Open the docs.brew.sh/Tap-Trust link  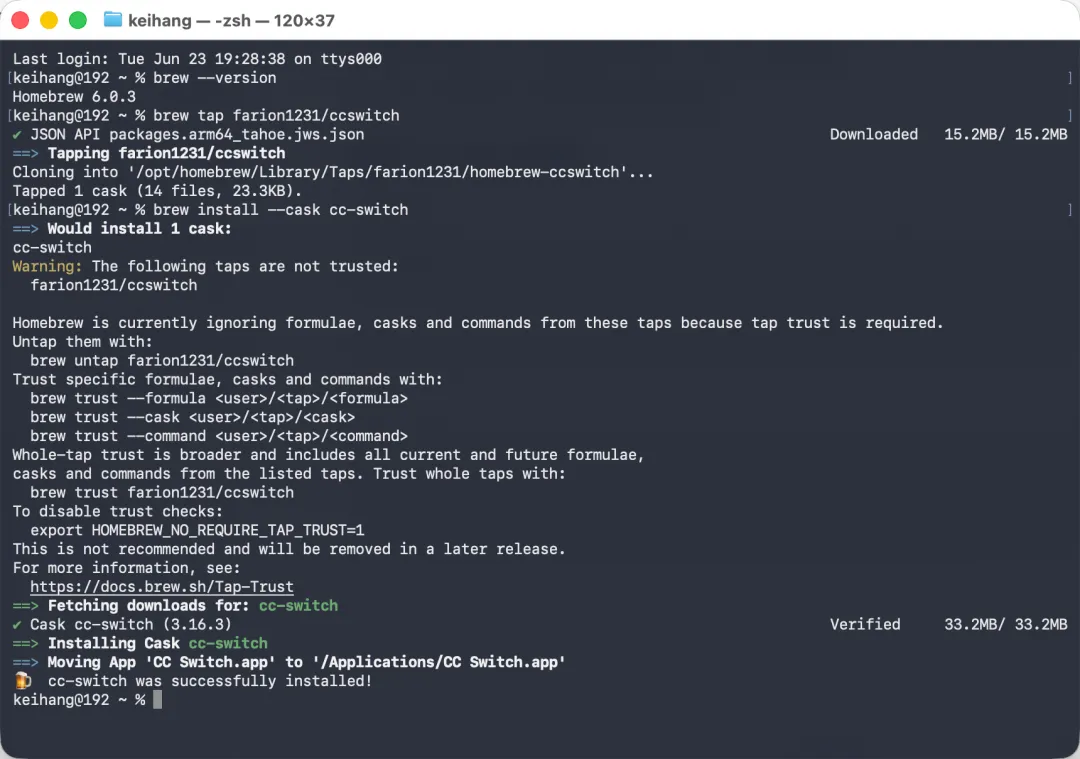tap(162, 587)
